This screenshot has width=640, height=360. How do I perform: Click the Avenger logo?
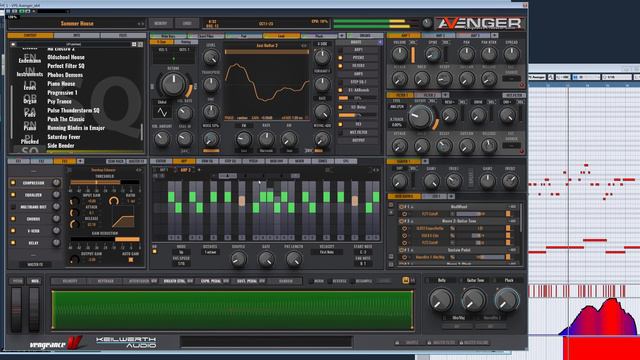pos(480,24)
